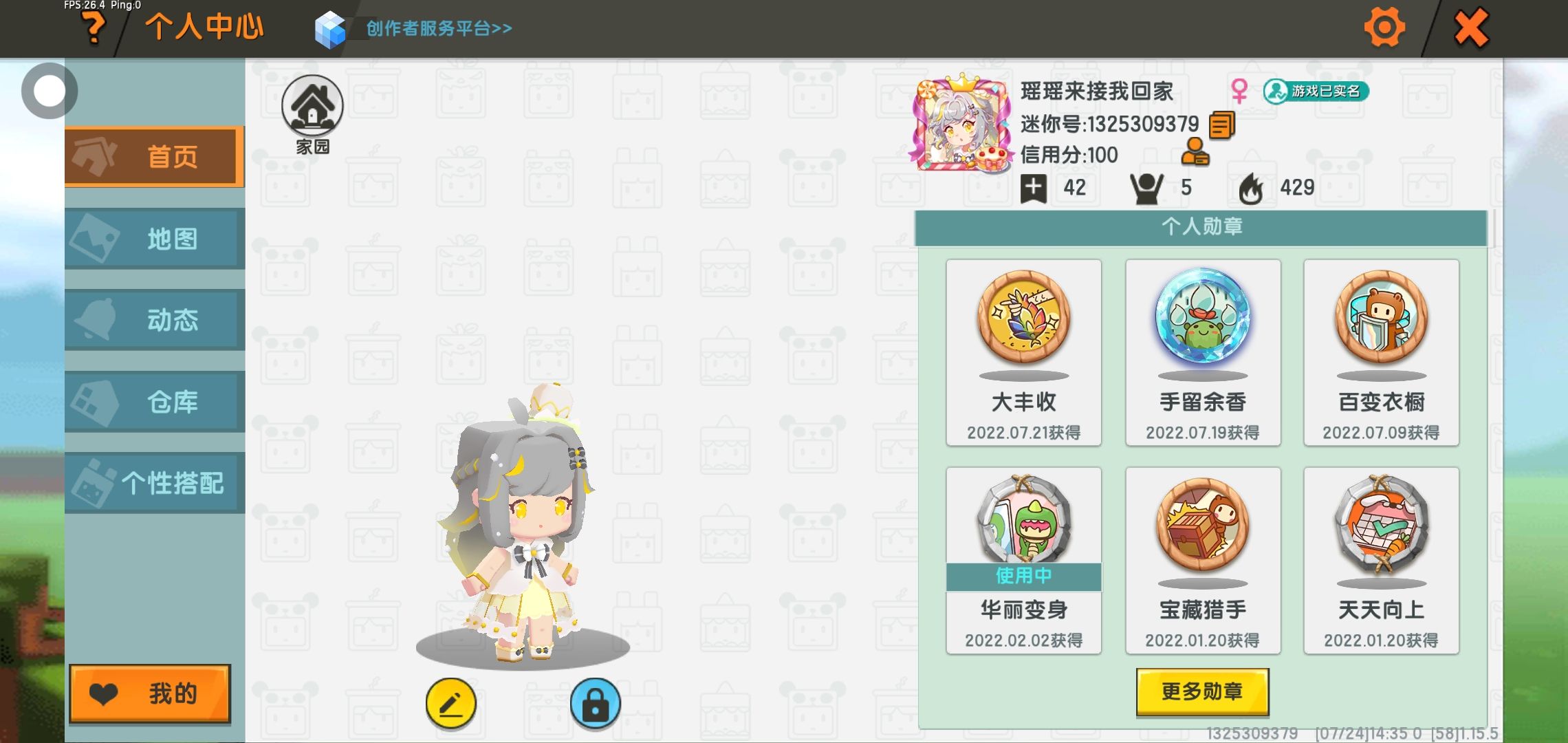Image resolution: width=1568 pixels, height=743 pixels.
Task: Click the 我的 heart button
Action: point(150,693)
